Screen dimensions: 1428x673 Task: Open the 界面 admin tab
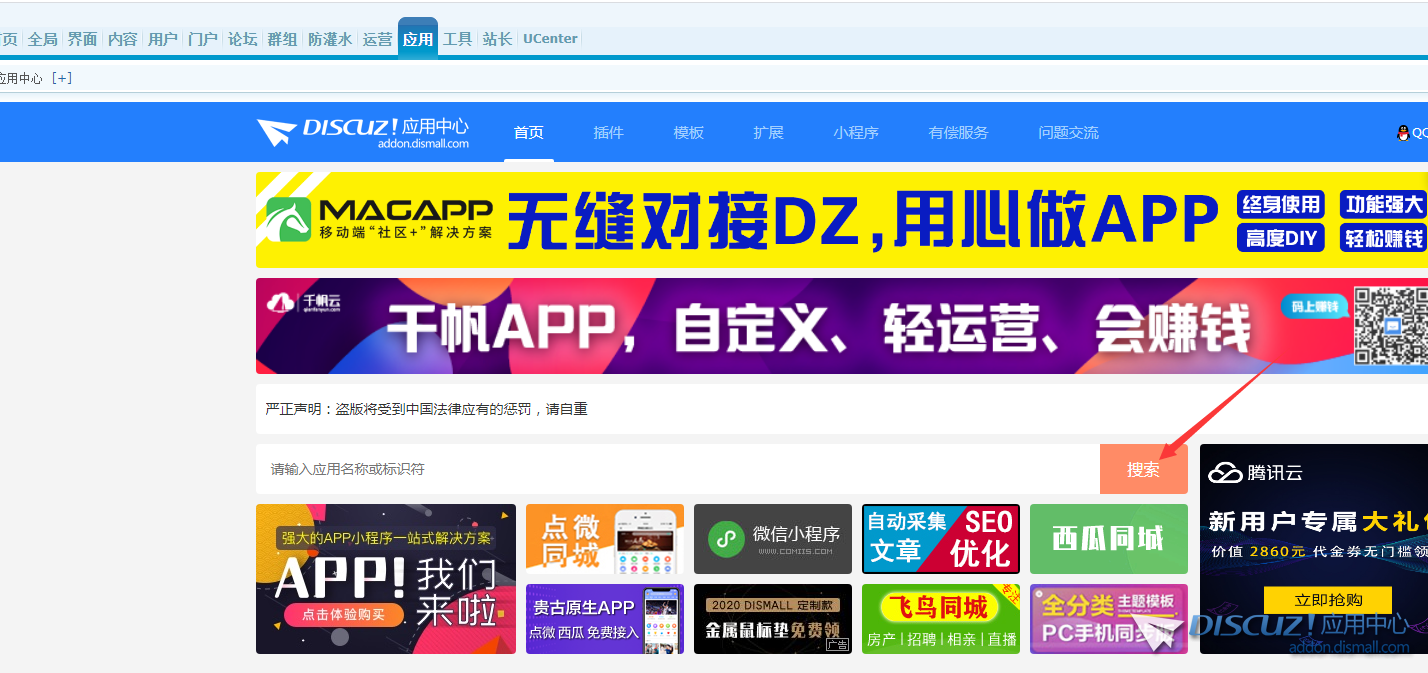pos(83,39)
